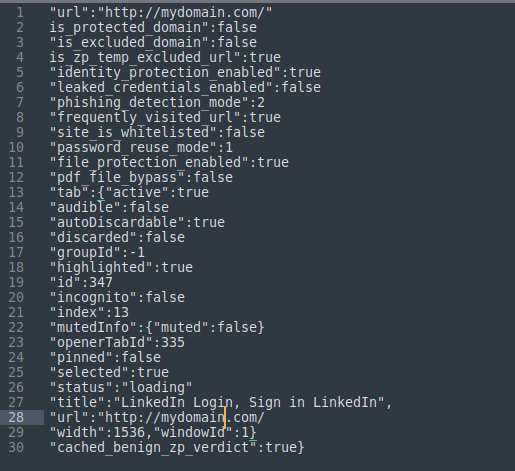
Task: Click the leaked_credentials_enabled line
Action: point(185,87)
